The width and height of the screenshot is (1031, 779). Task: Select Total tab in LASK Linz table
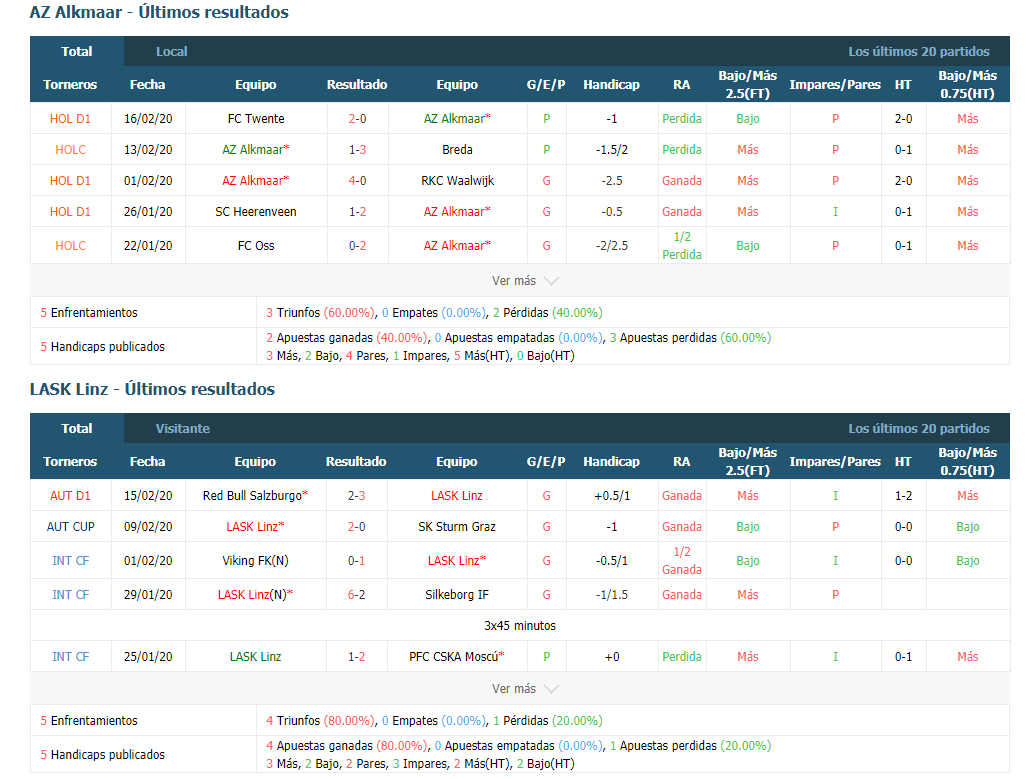(77, 428)
